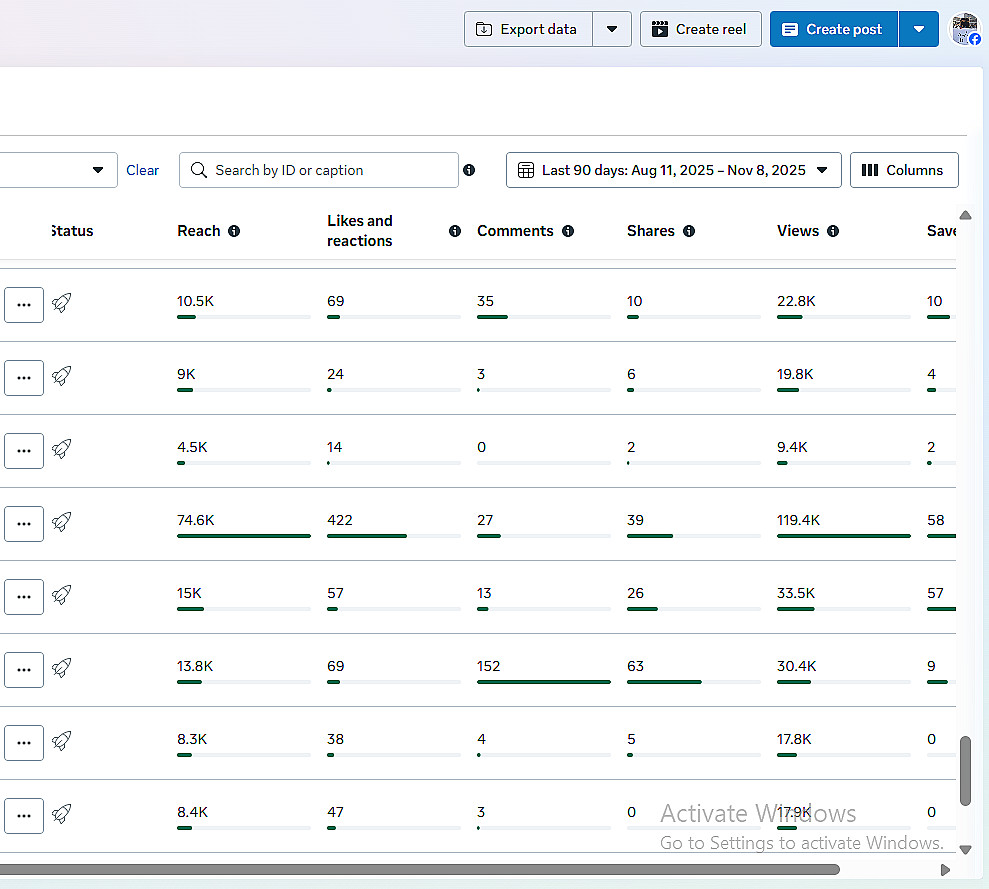Click the info icon next to Comments
The image size is (989, 889).
coord(568,231)
